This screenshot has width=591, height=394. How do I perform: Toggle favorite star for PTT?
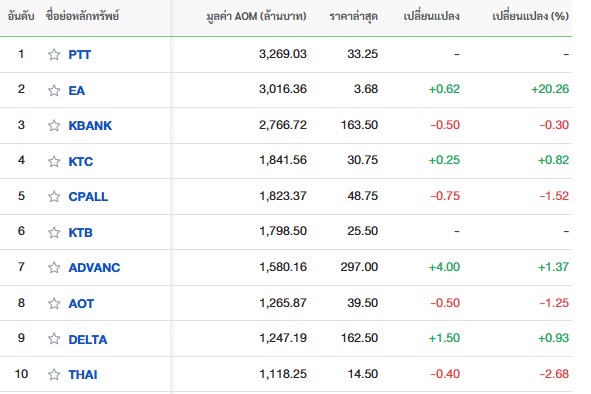coord(54,54)
